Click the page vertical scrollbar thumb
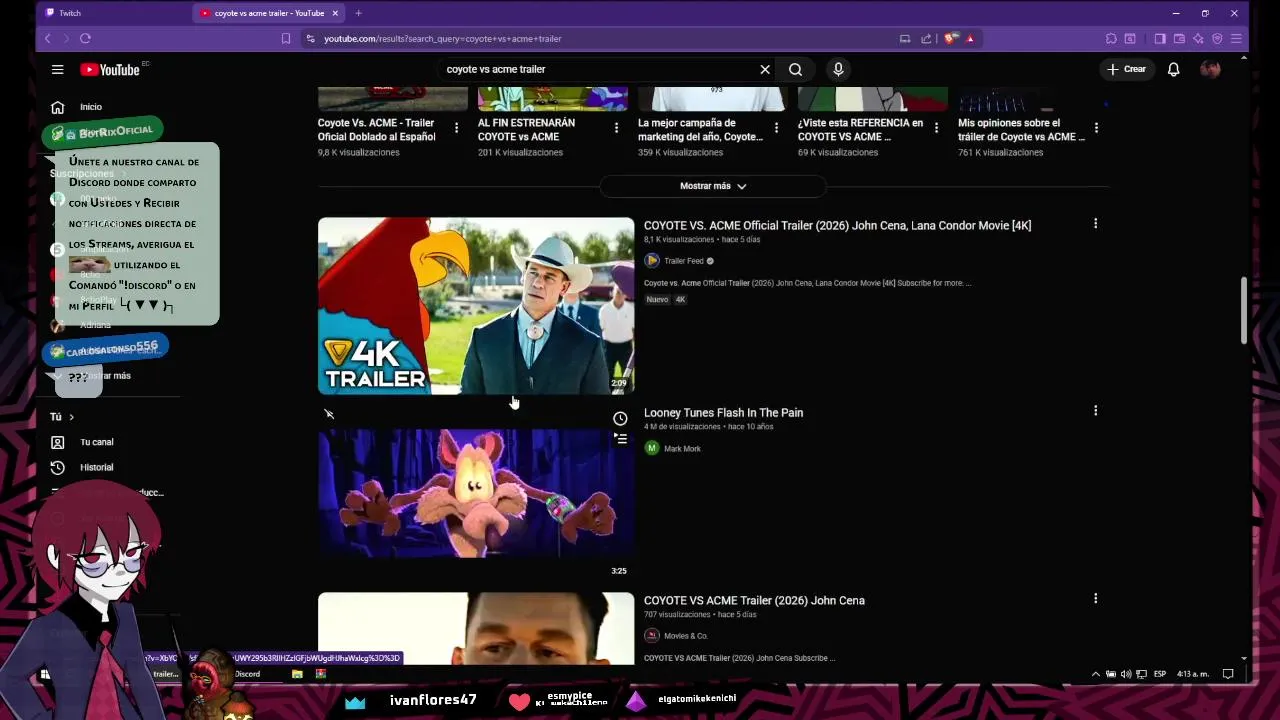 1244,310
